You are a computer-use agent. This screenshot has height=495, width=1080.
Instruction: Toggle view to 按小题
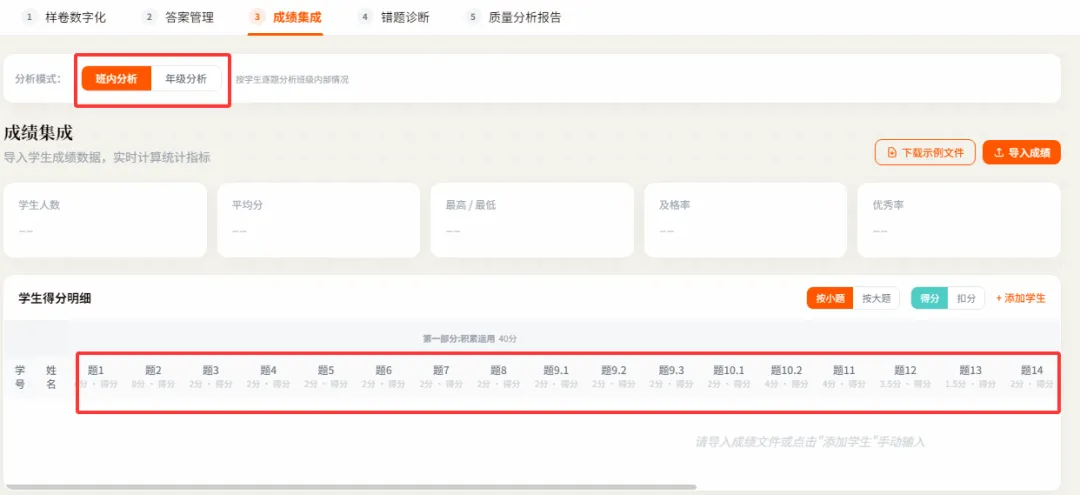click(830, 298)
